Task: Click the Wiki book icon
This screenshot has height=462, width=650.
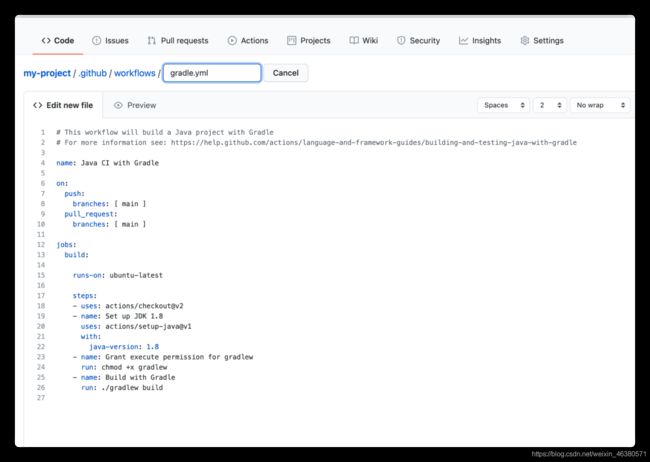Action: tap(354, 41)
